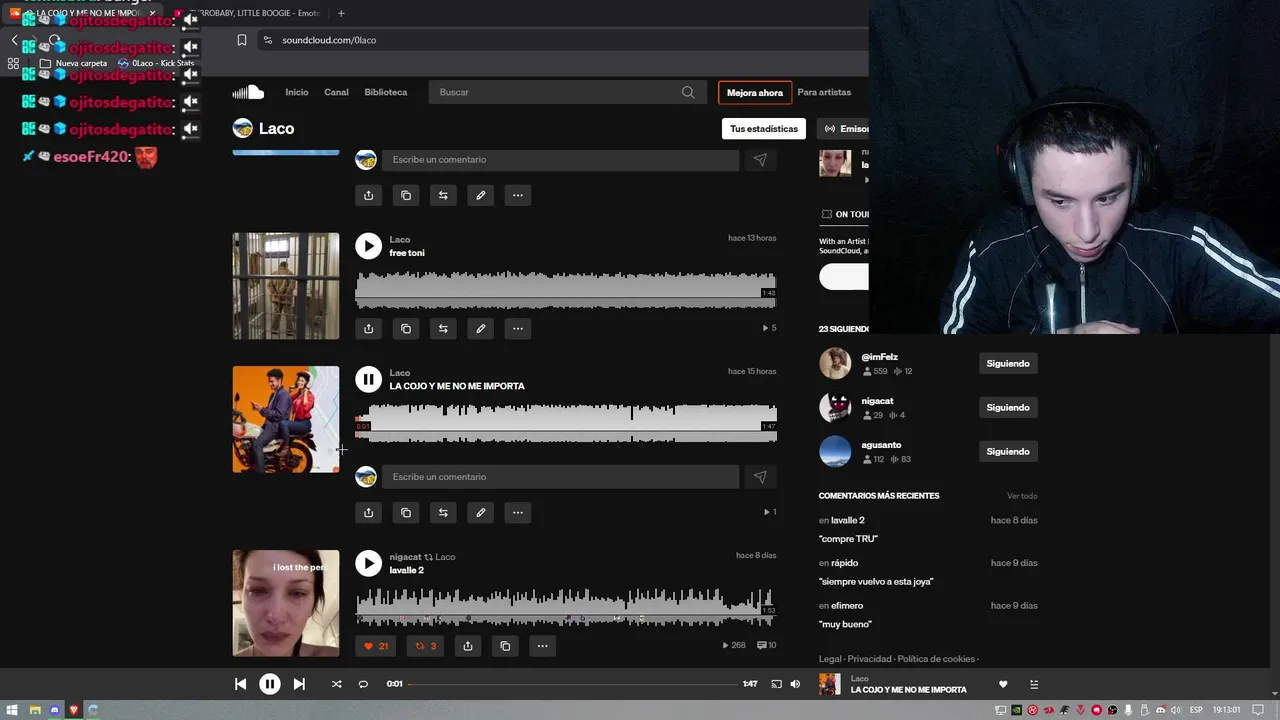This screenshot has width=1280, height=720.
Task: Share LA COJO Y ME NO ME IMPORTA track
Action: pos(368,512)
